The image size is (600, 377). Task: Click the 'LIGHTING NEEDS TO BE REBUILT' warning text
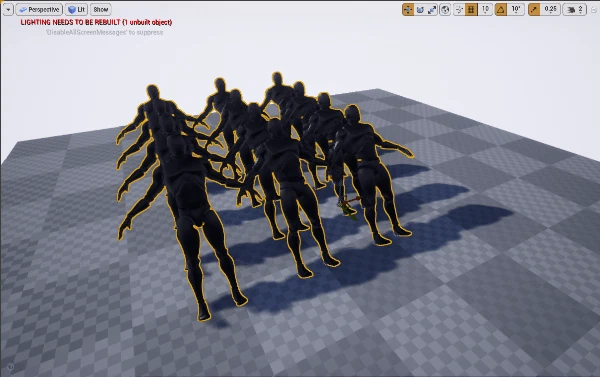tap(96, 22)
